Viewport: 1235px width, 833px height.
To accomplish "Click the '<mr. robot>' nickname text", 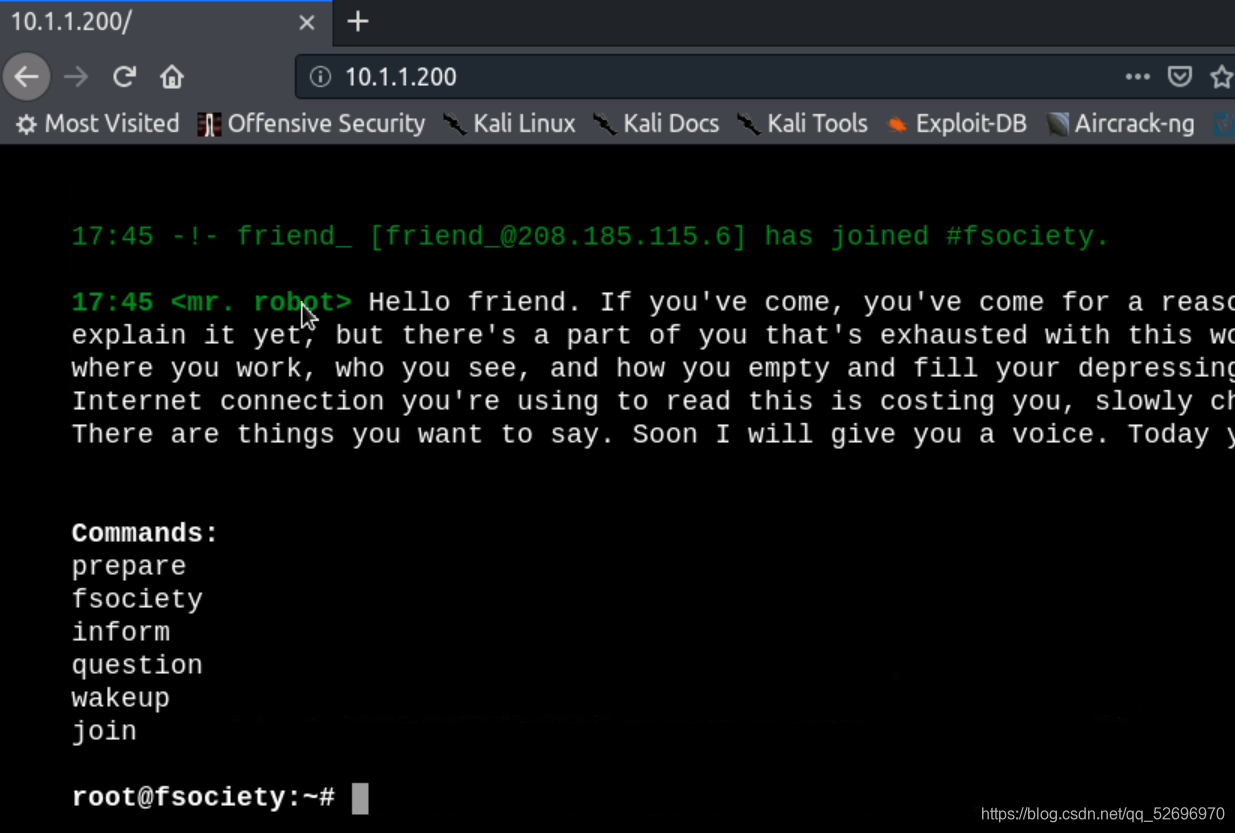I will 261,302.
